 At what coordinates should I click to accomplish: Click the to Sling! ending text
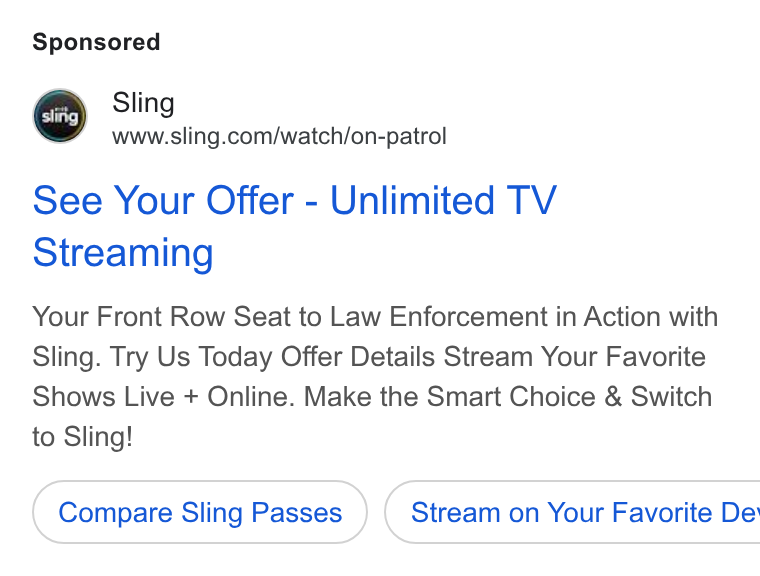point(82,437)
